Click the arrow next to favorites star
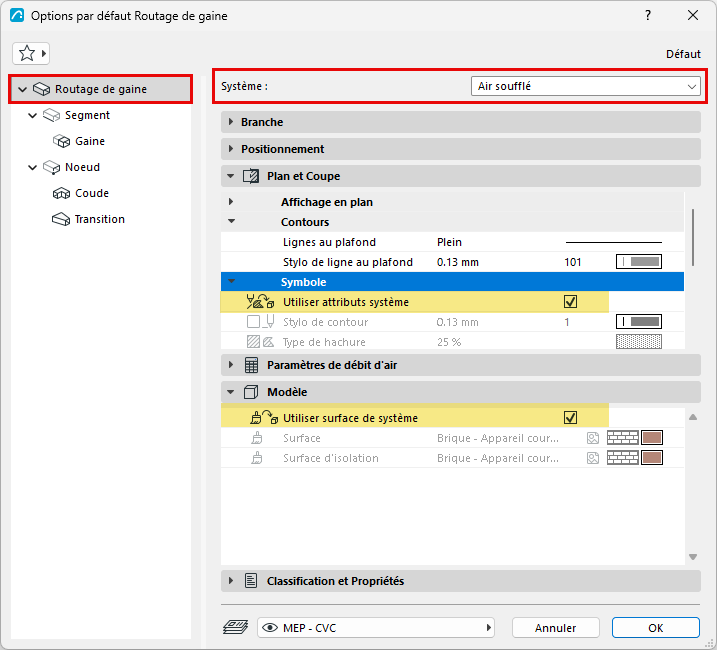This screenshot has width=717, height=650. [44, 54]
